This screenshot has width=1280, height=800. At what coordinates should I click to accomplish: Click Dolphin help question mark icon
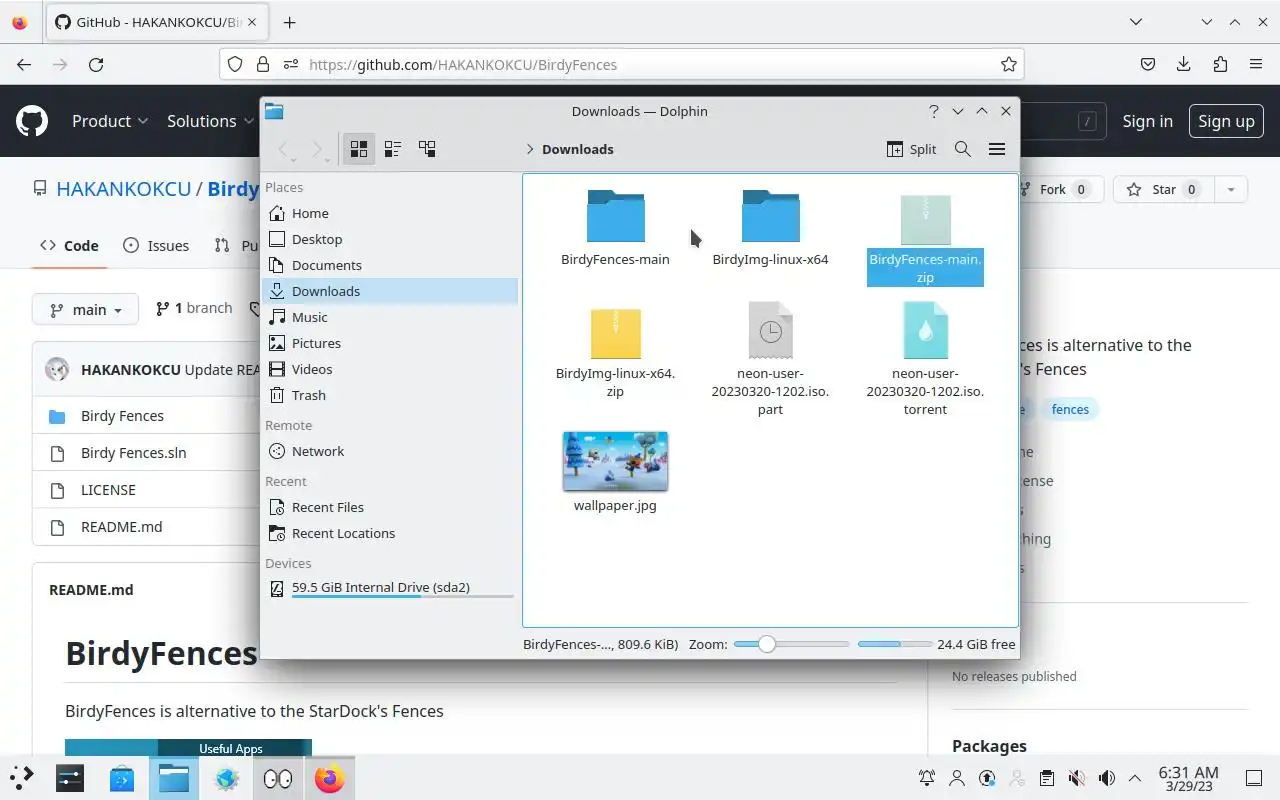pyautogui.click(x=933, y=111)
